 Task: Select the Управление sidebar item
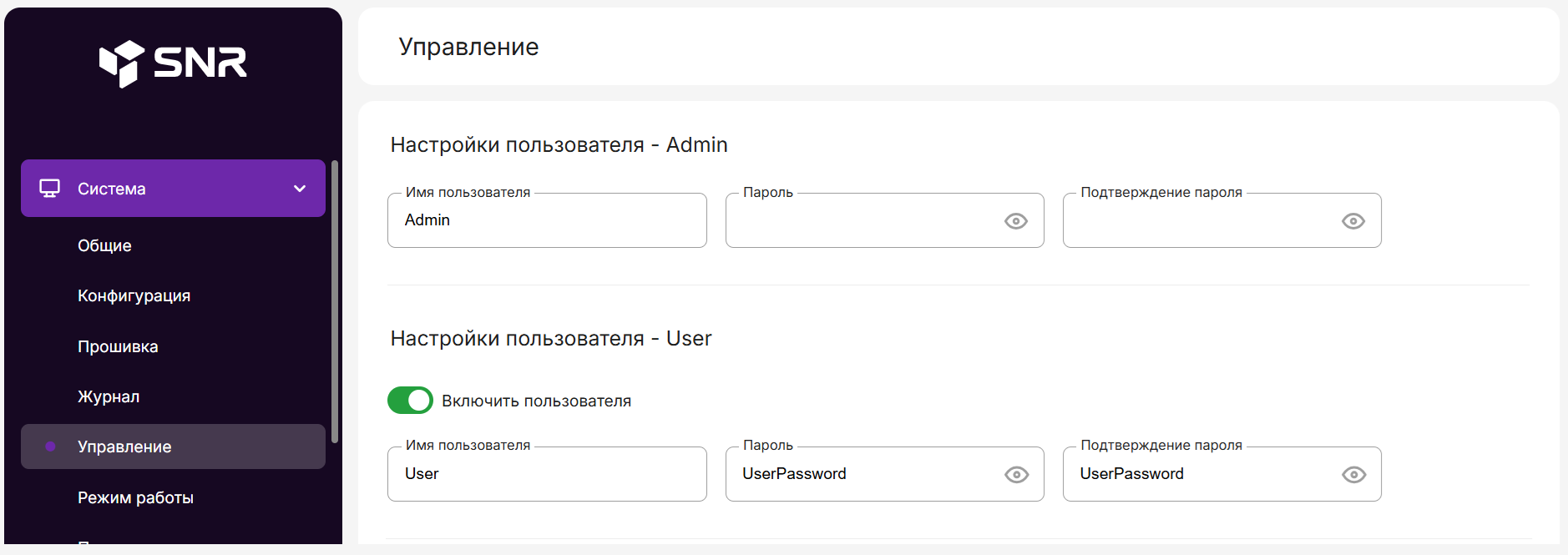(x=124, y=447)
